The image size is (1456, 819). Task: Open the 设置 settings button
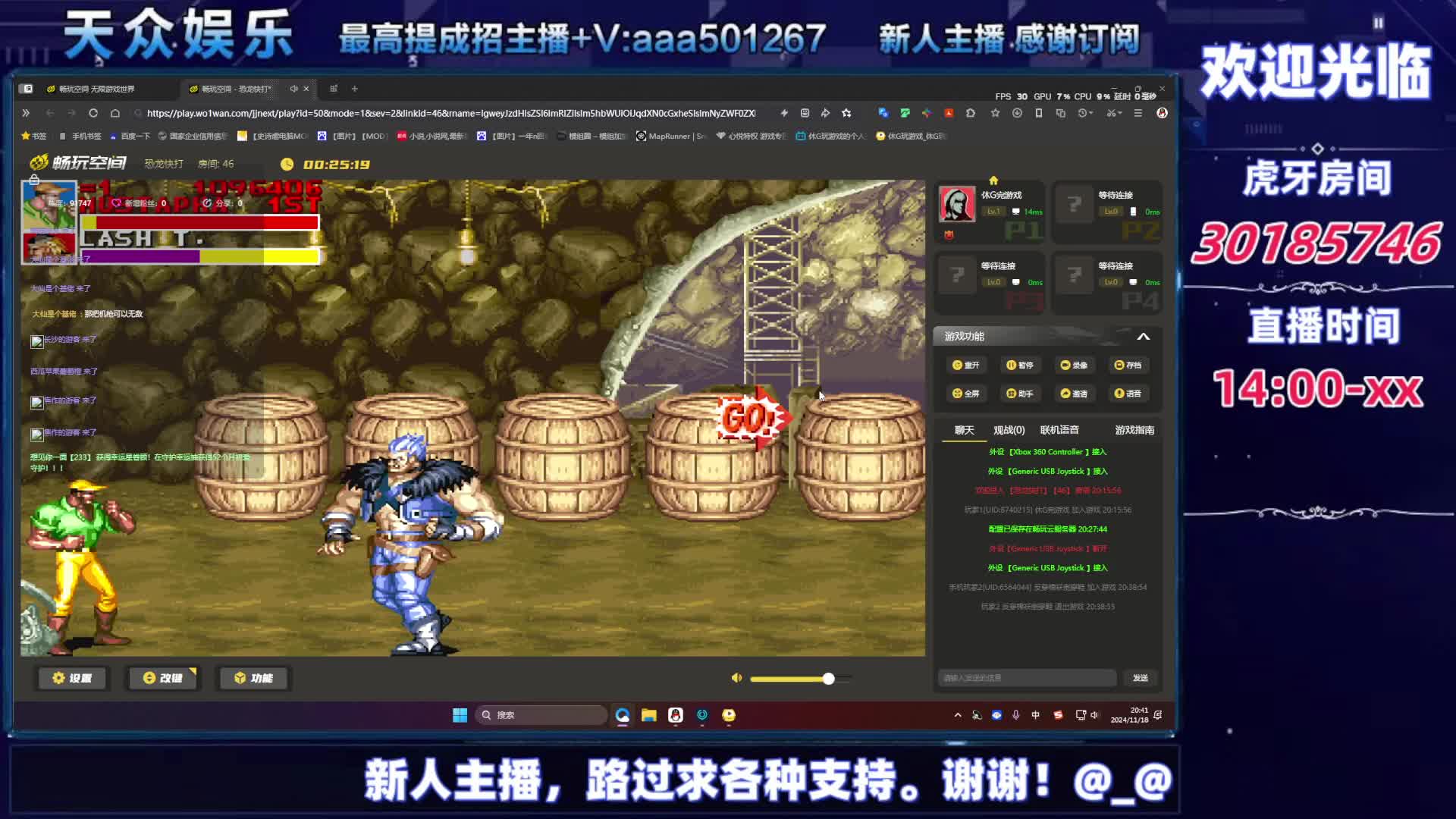coord(72,678)
